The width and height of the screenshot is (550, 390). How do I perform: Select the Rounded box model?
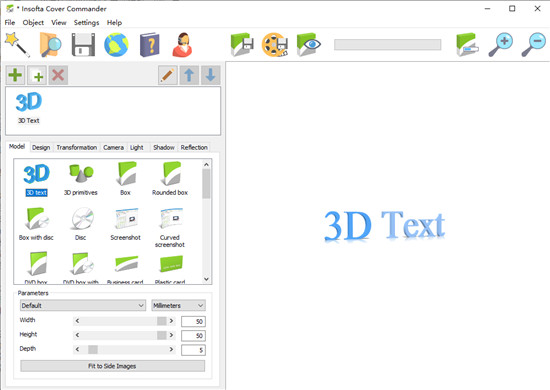[170, 178]
